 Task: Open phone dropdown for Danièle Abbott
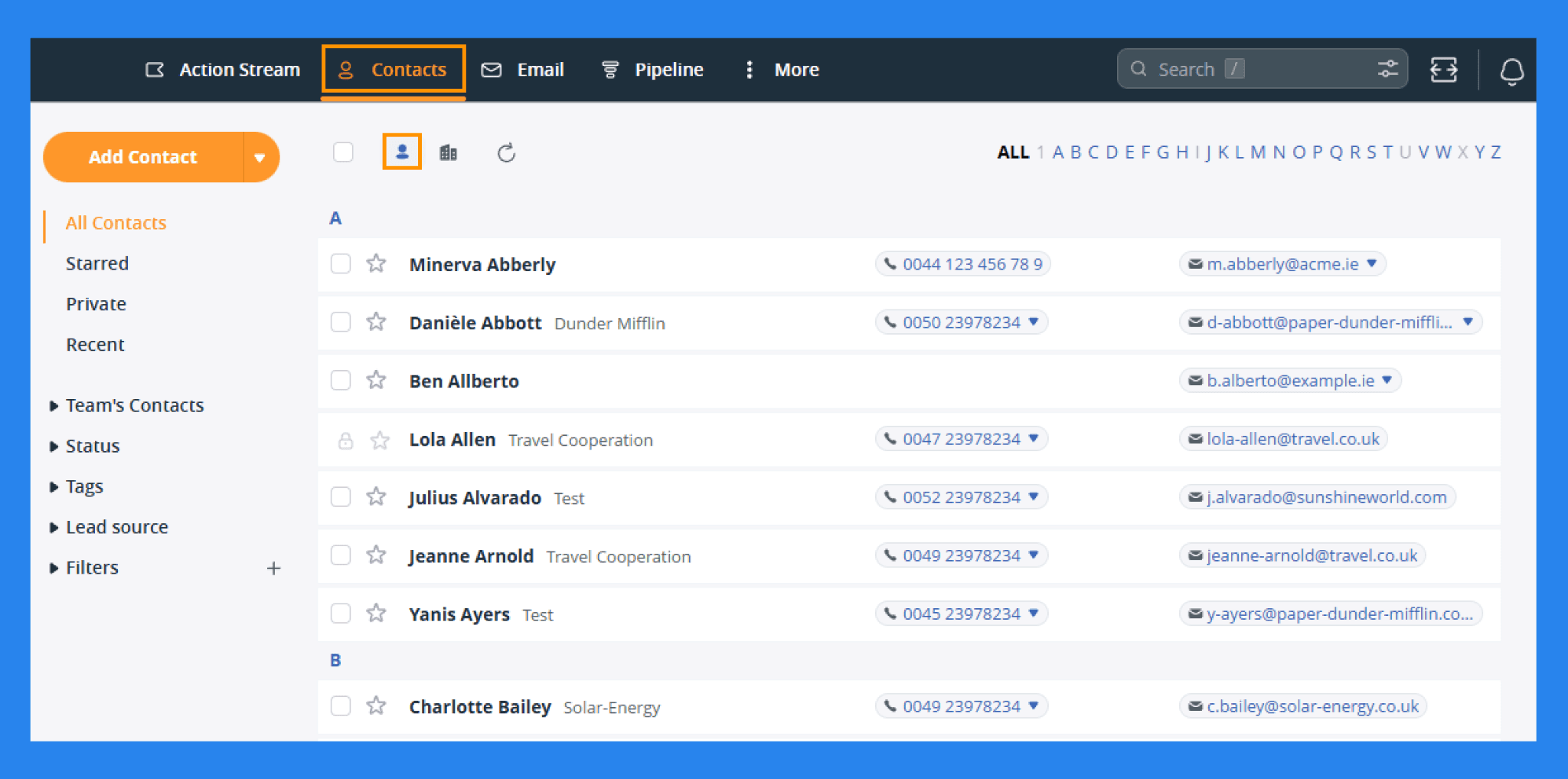1034,322
